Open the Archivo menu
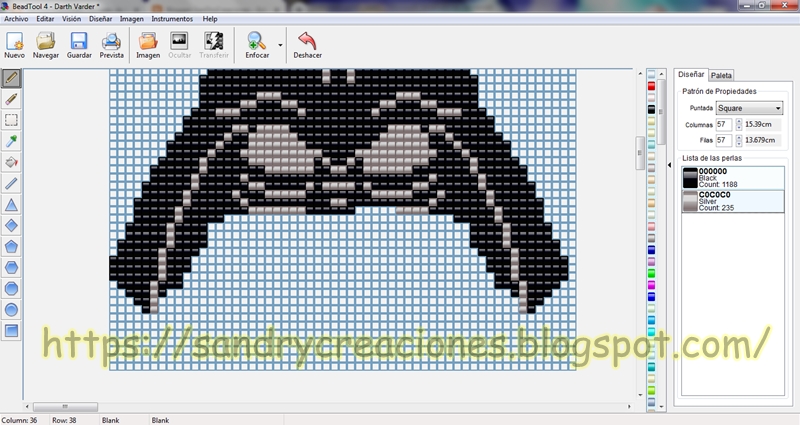Viewport: 800px width, 425px height. click(x=16, y=19)
